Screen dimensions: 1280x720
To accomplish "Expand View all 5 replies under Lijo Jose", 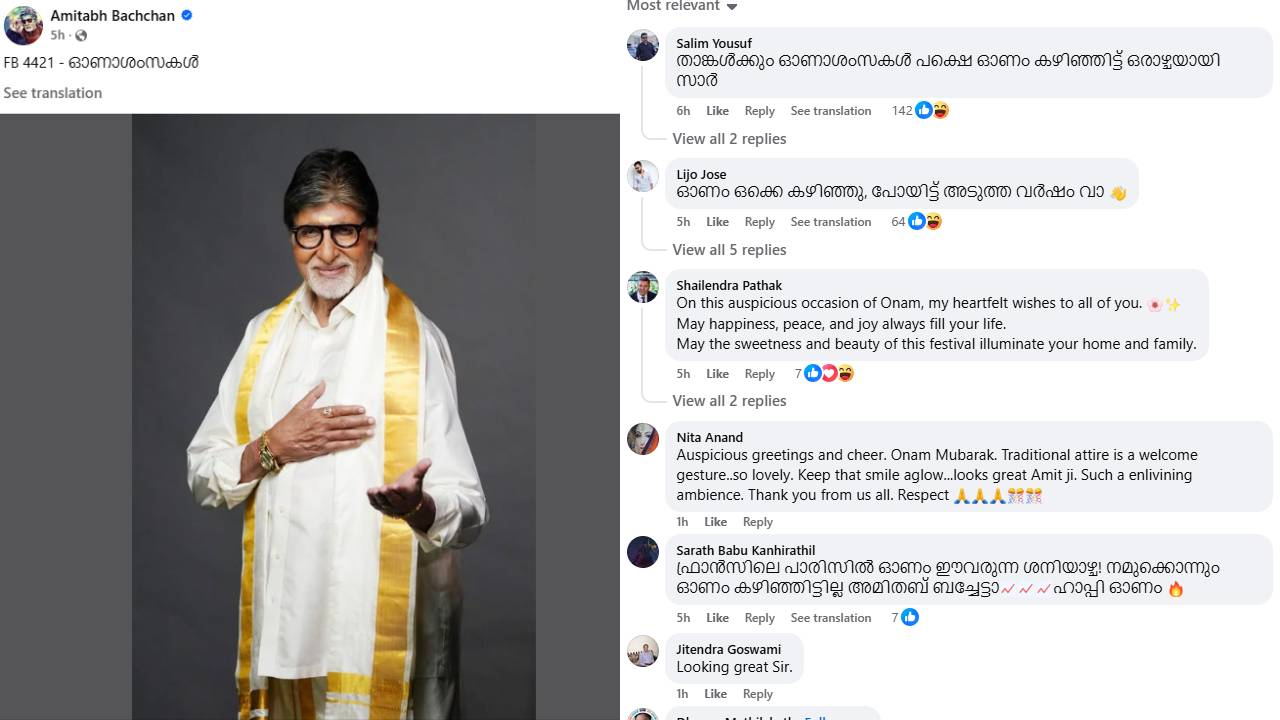I will [729, 250].
